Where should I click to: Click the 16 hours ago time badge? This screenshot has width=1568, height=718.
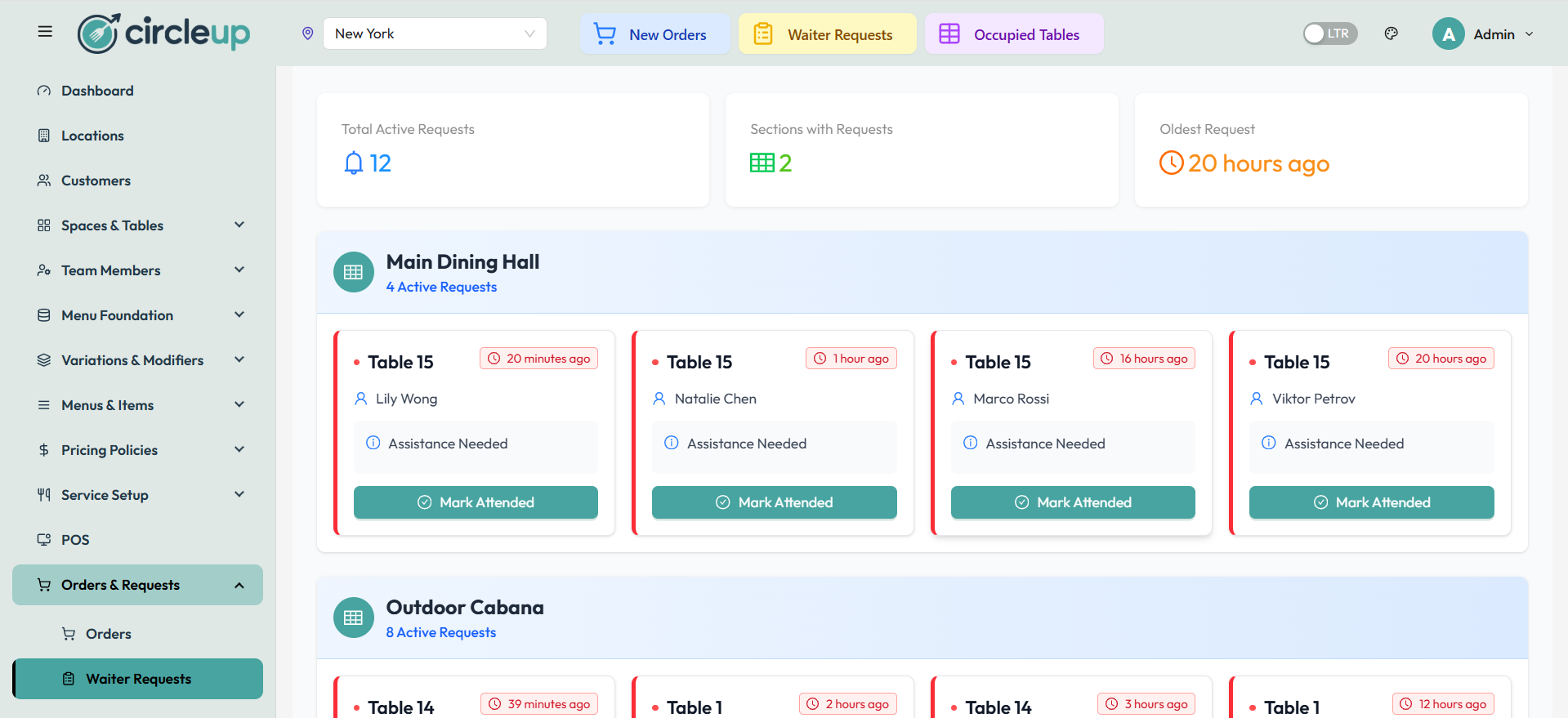pos(1144,359)
